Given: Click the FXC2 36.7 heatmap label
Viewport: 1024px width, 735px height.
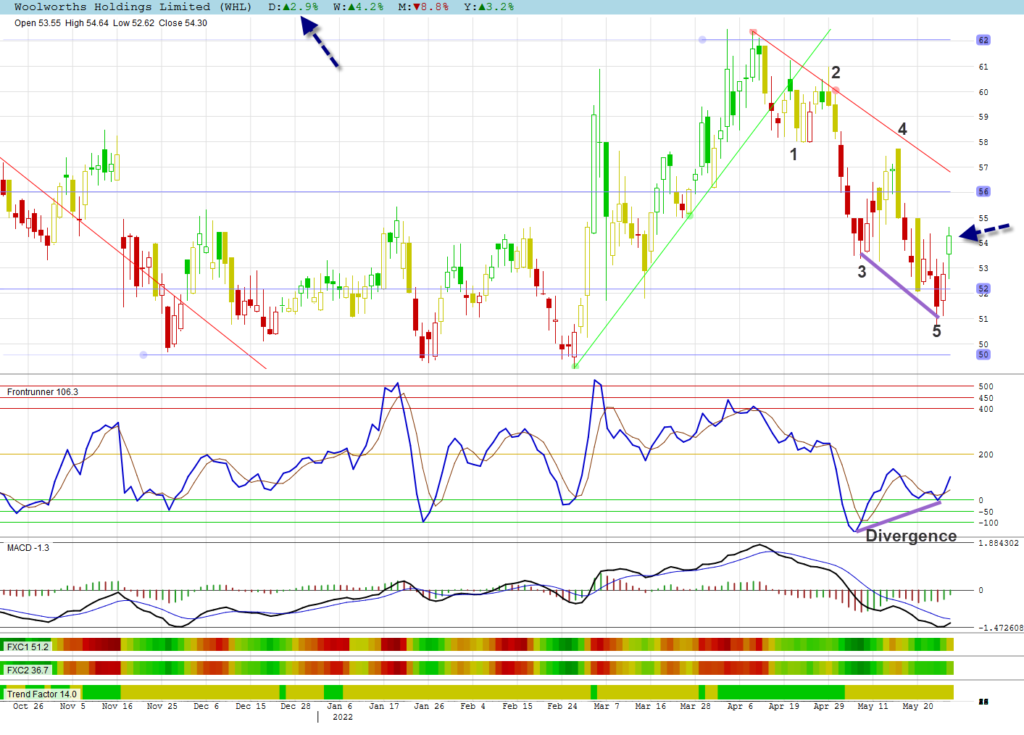Looking at the screenshot, I should 27,670.
